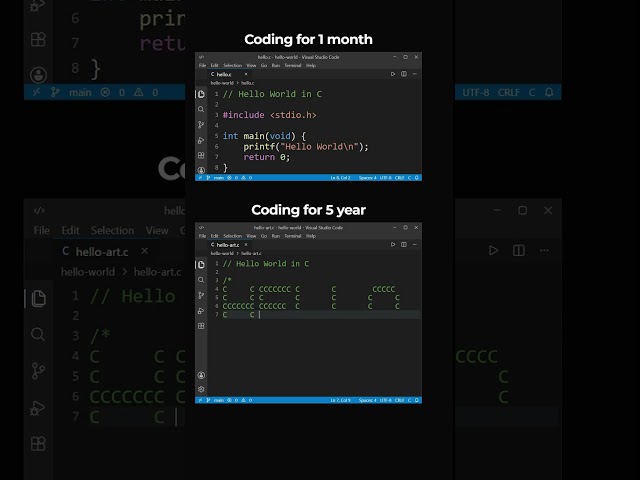Click Ln 7, Col 9 in hello-art.c status bar
This screenshot has width=640, height=480.
tap(340, 400)
